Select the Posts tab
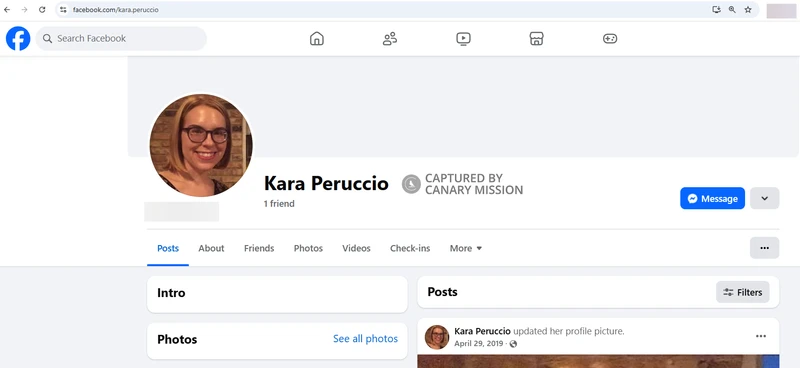Viewport: 800px width, 368px height. [168, 249]
